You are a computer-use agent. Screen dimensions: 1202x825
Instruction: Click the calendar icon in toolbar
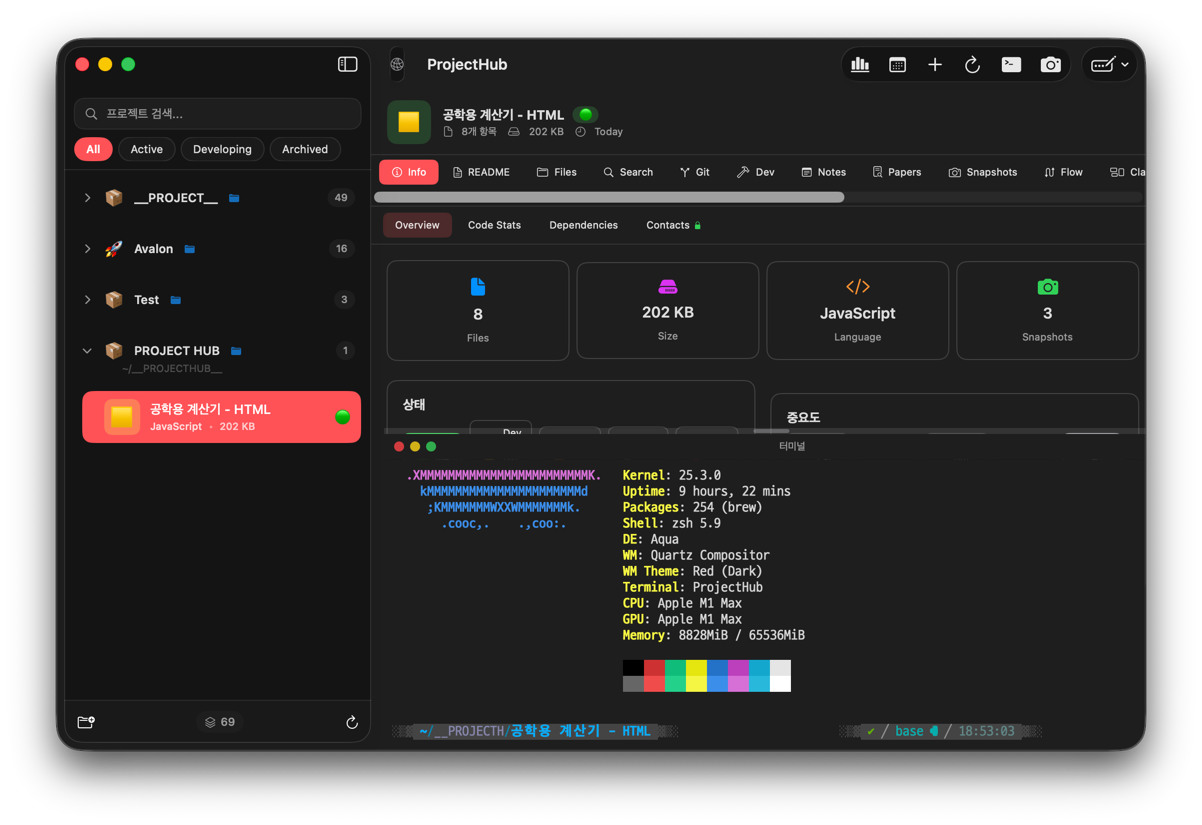tap(897, 65)
